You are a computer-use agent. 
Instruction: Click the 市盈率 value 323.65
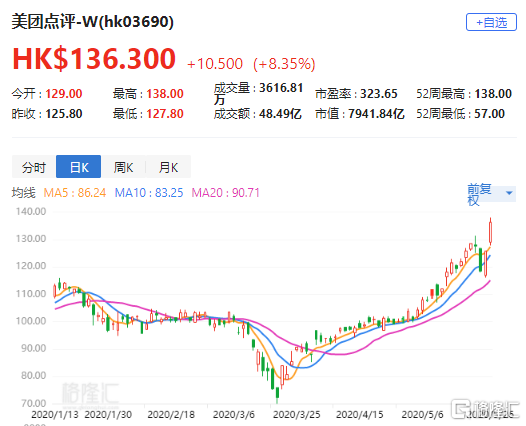378,94
